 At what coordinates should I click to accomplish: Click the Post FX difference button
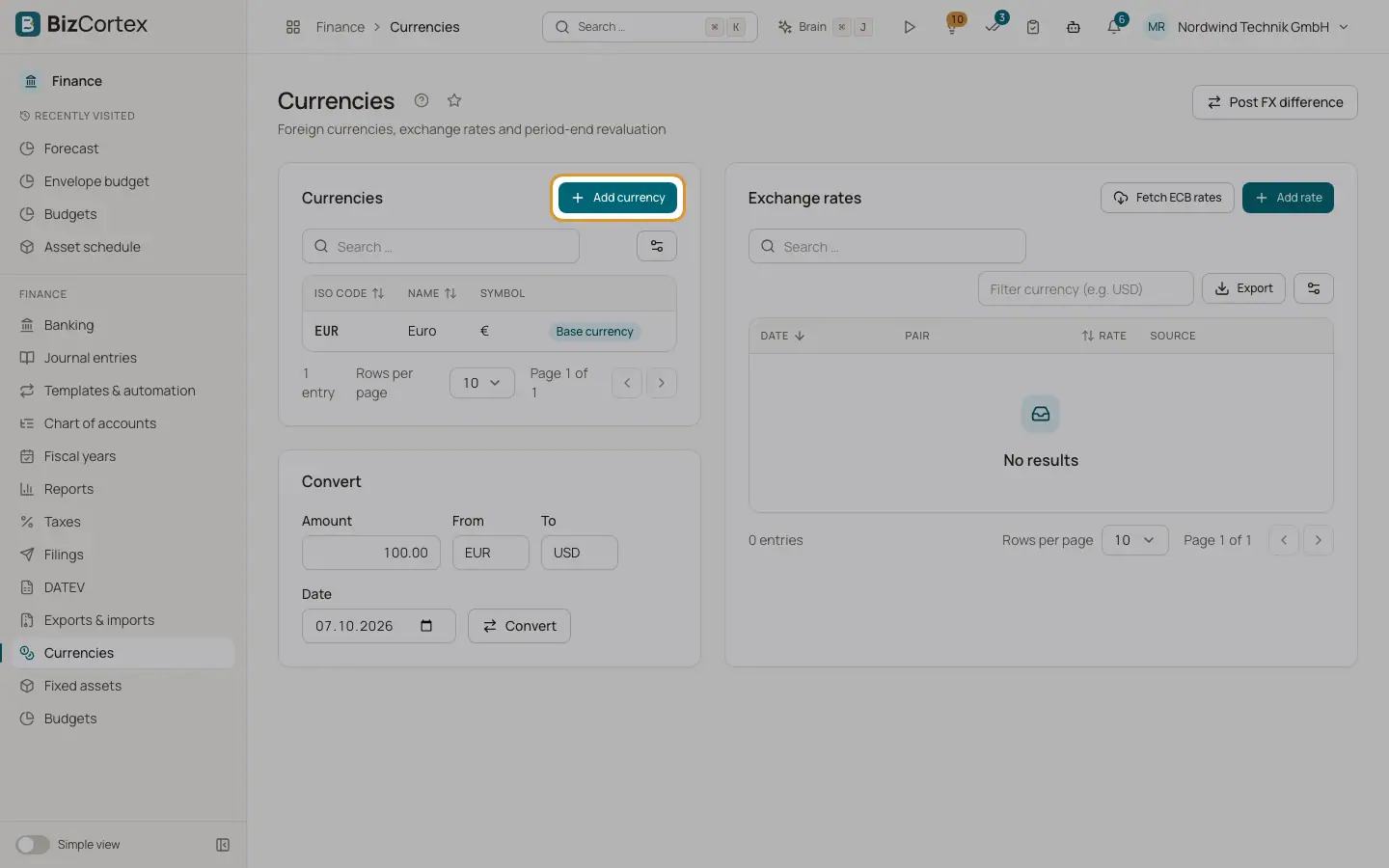click(x=1275, y=102)
